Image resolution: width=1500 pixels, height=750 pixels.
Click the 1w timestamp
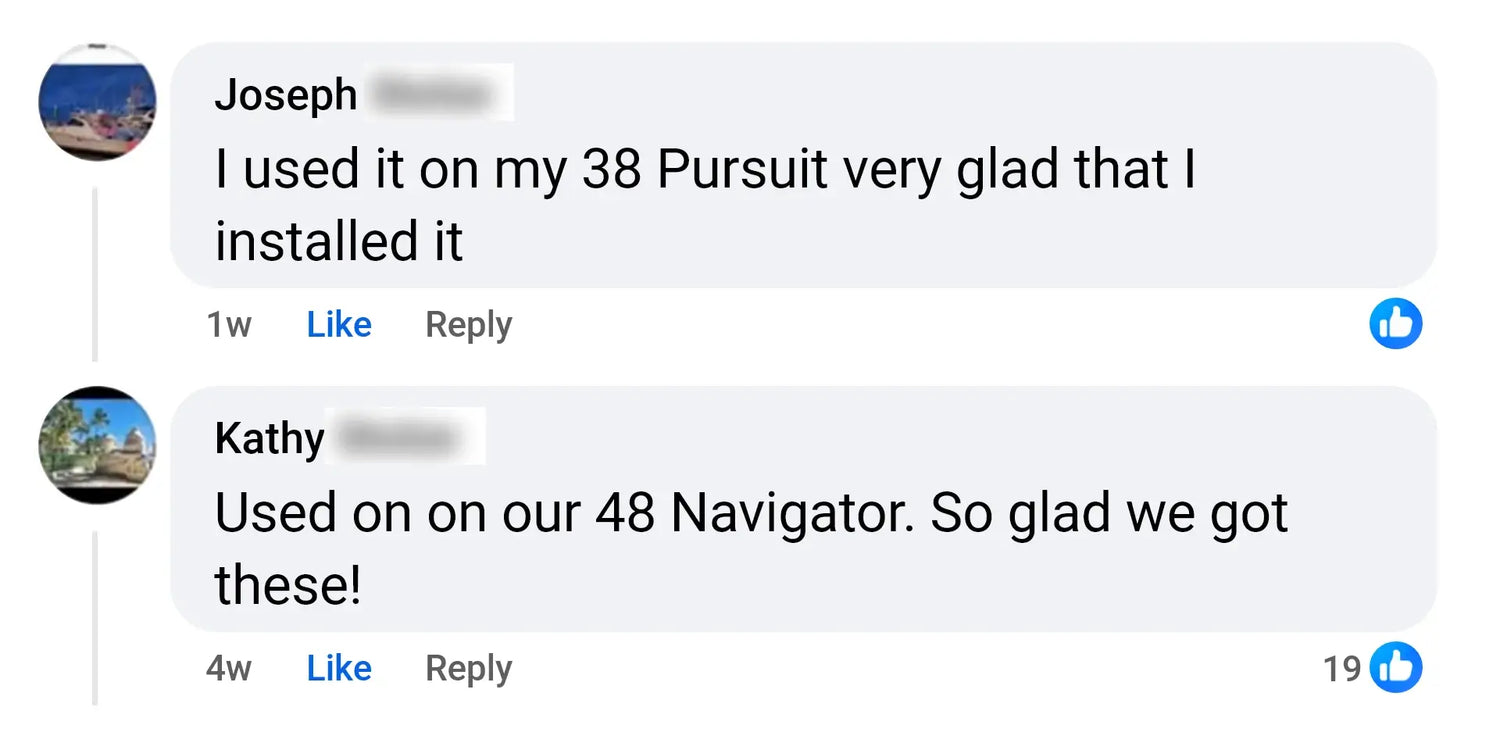[x=228, y=325]
